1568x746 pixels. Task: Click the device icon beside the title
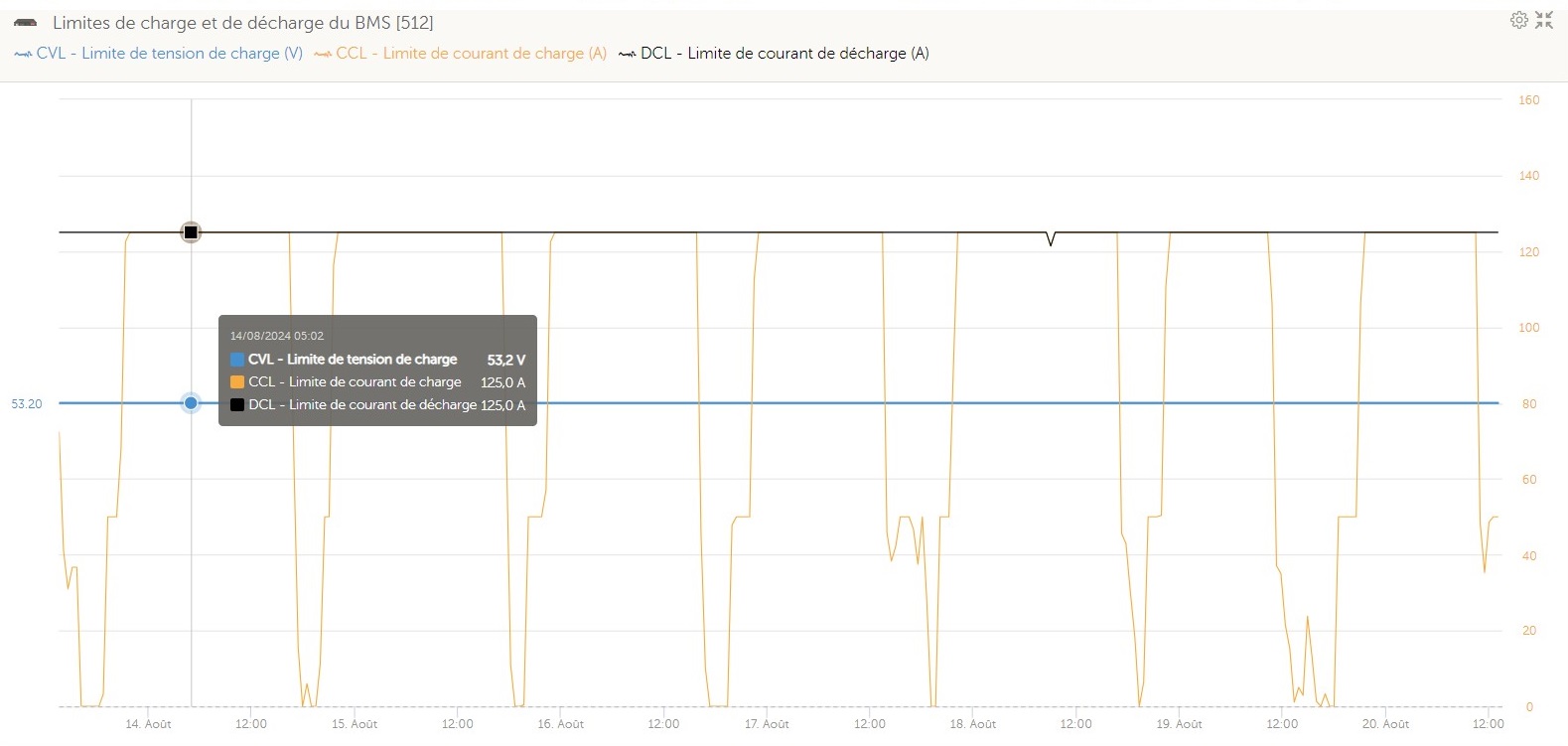coord(26,22)
